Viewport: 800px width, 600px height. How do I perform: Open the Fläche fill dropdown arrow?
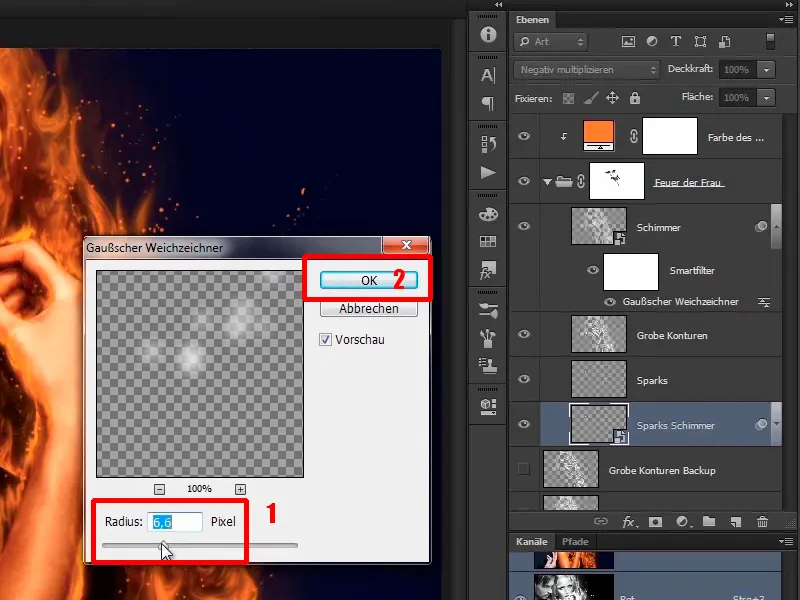coord(766,97)
